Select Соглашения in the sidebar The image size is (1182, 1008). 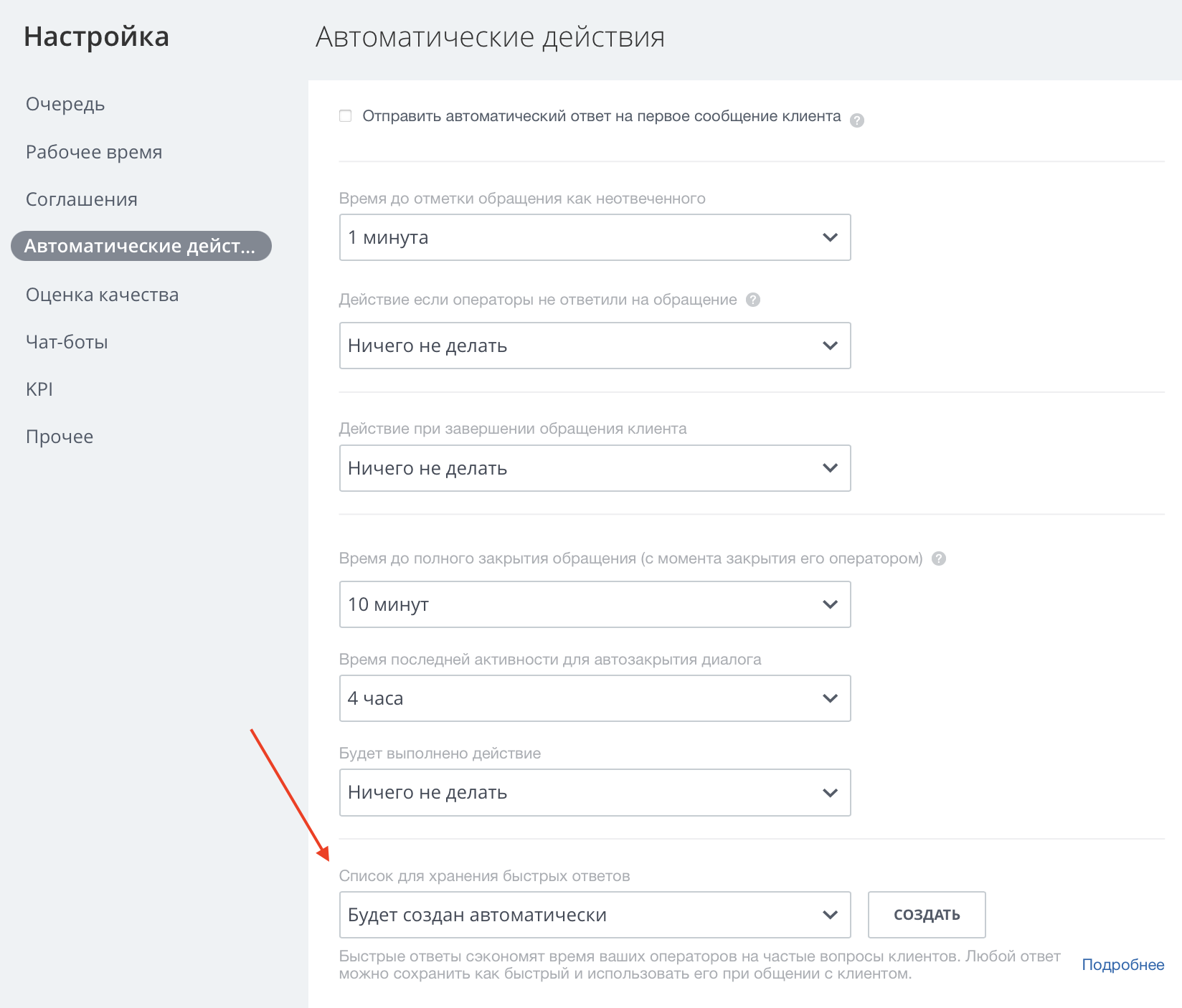pyautogui.click(x=82, y=199)
